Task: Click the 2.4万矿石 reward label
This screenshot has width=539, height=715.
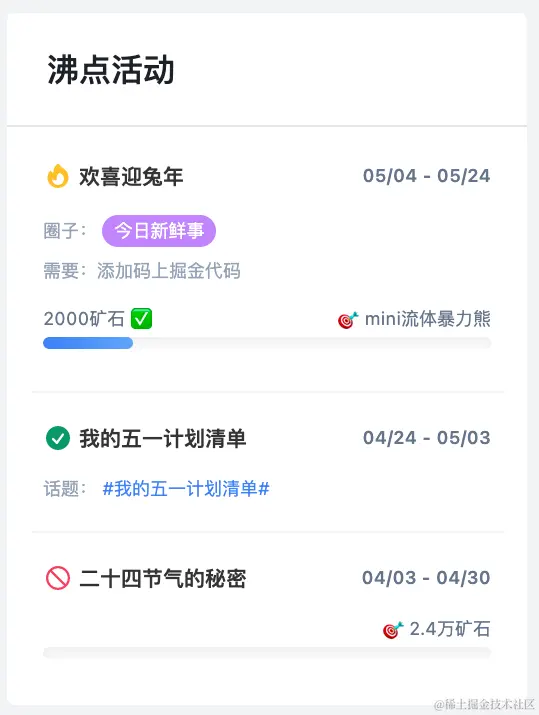Action: (450, 629)
